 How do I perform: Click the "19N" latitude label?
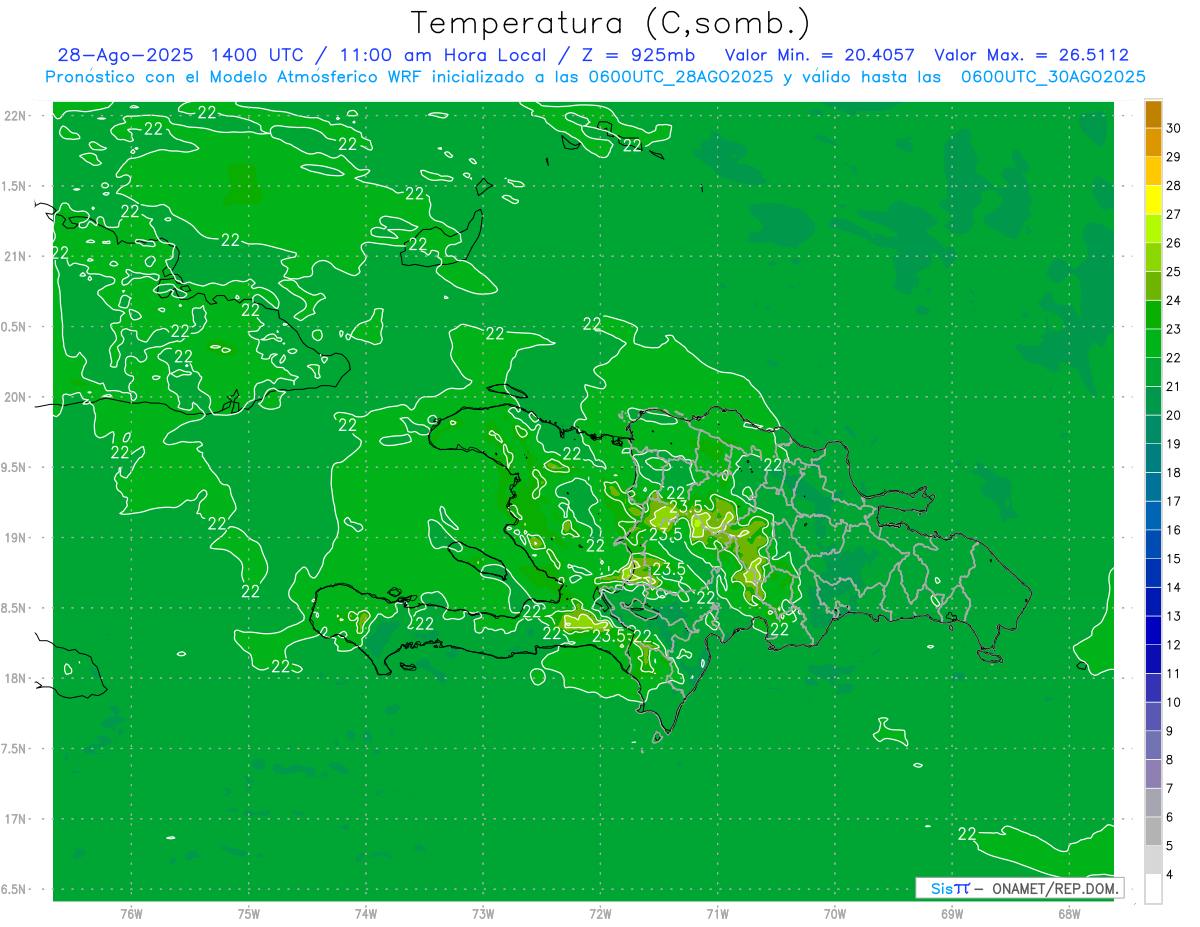pyautogui.click(x=16, y=537)
